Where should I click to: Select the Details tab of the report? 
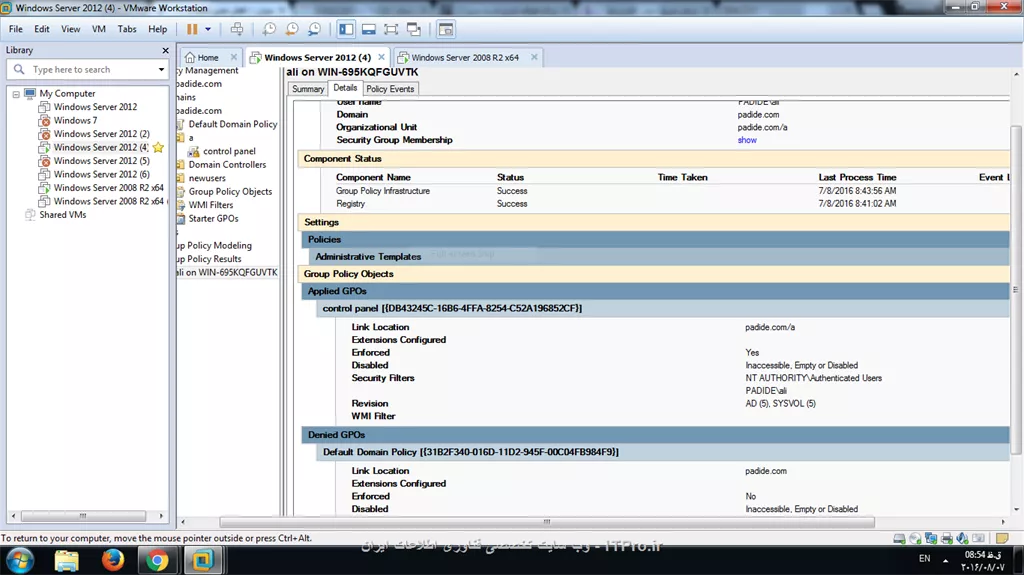pos(345,88)
